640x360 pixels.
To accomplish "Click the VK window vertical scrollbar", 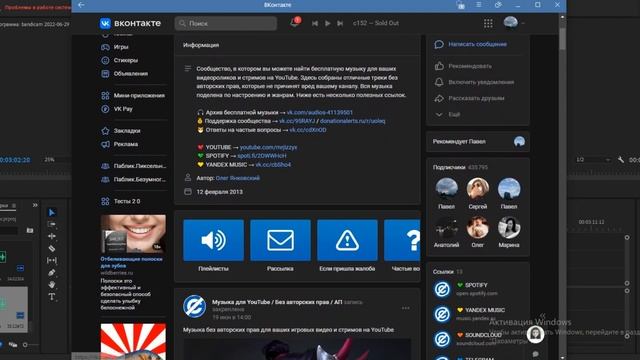I will pyautogui.click(x=562, y=39).
